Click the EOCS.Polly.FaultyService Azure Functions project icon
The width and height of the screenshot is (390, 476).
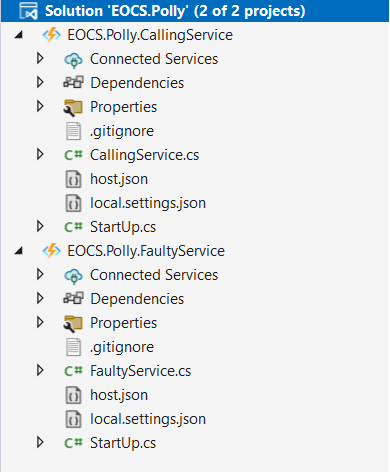pos(52,251)
